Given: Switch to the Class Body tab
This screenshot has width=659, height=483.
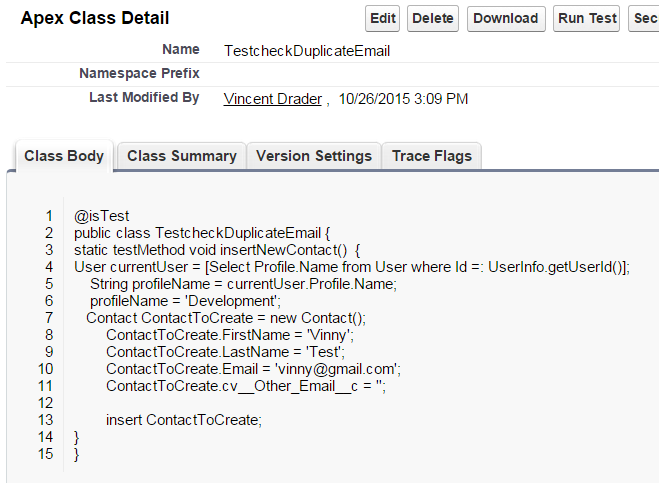Looking at the screenshot, I should (64, 156).
